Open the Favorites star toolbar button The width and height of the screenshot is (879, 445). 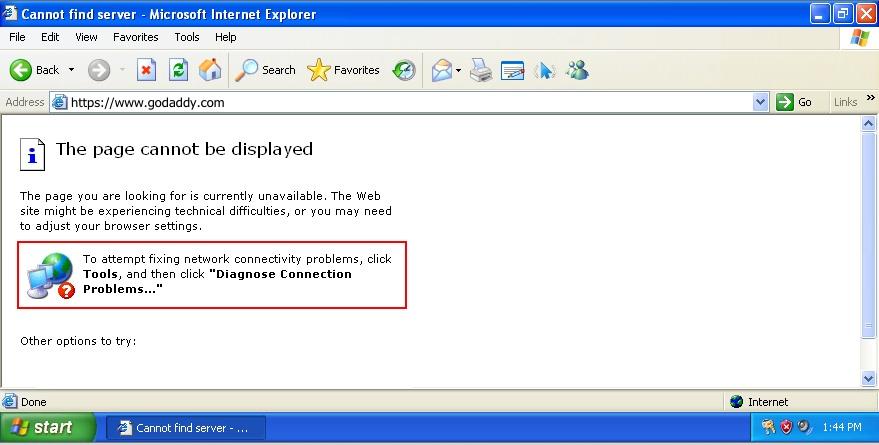point(343,70)
